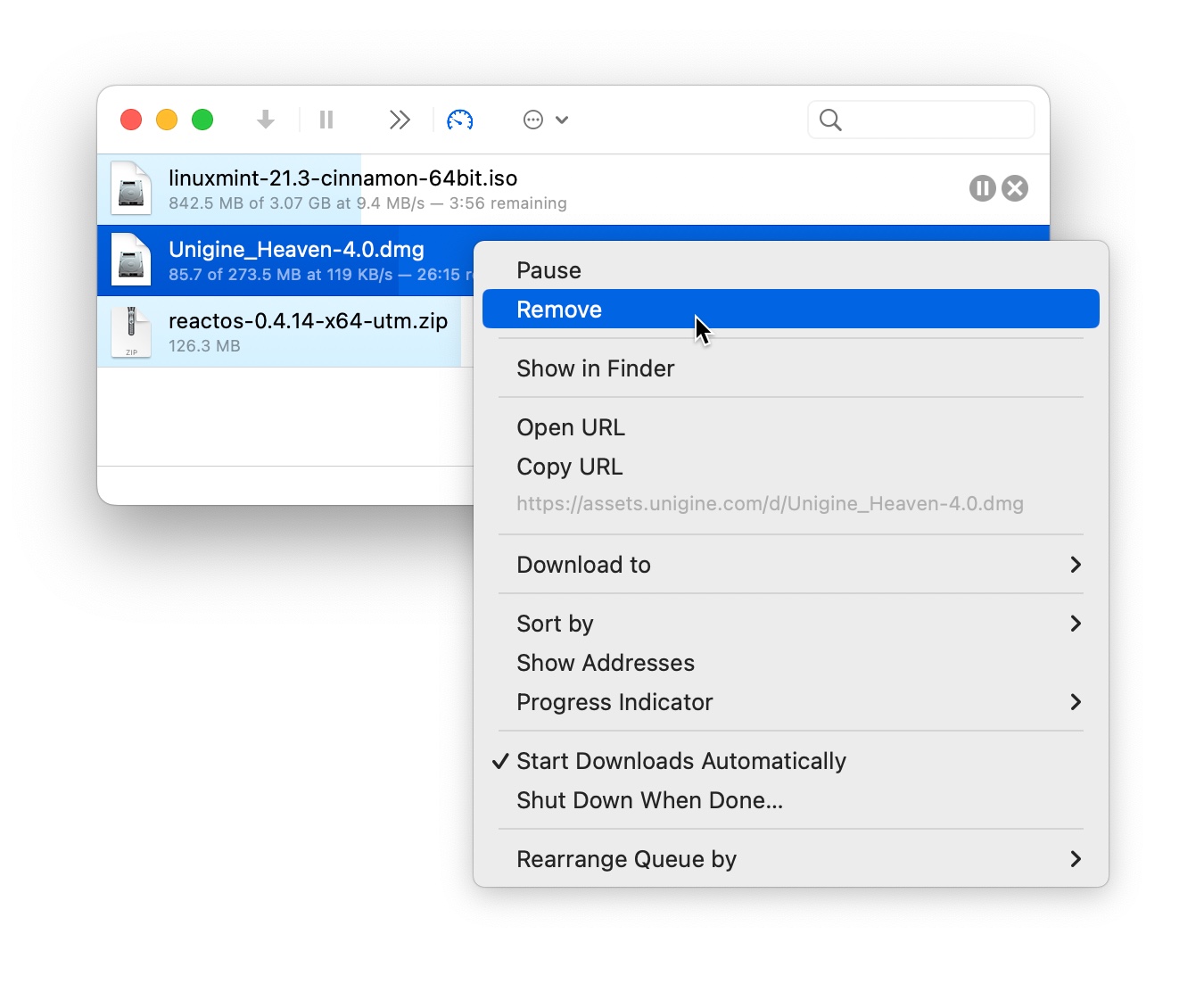Select reactos-0.4.14-x64-utm.zip file name
Screen dimensions: 1204x984
(x=309, y=321)
